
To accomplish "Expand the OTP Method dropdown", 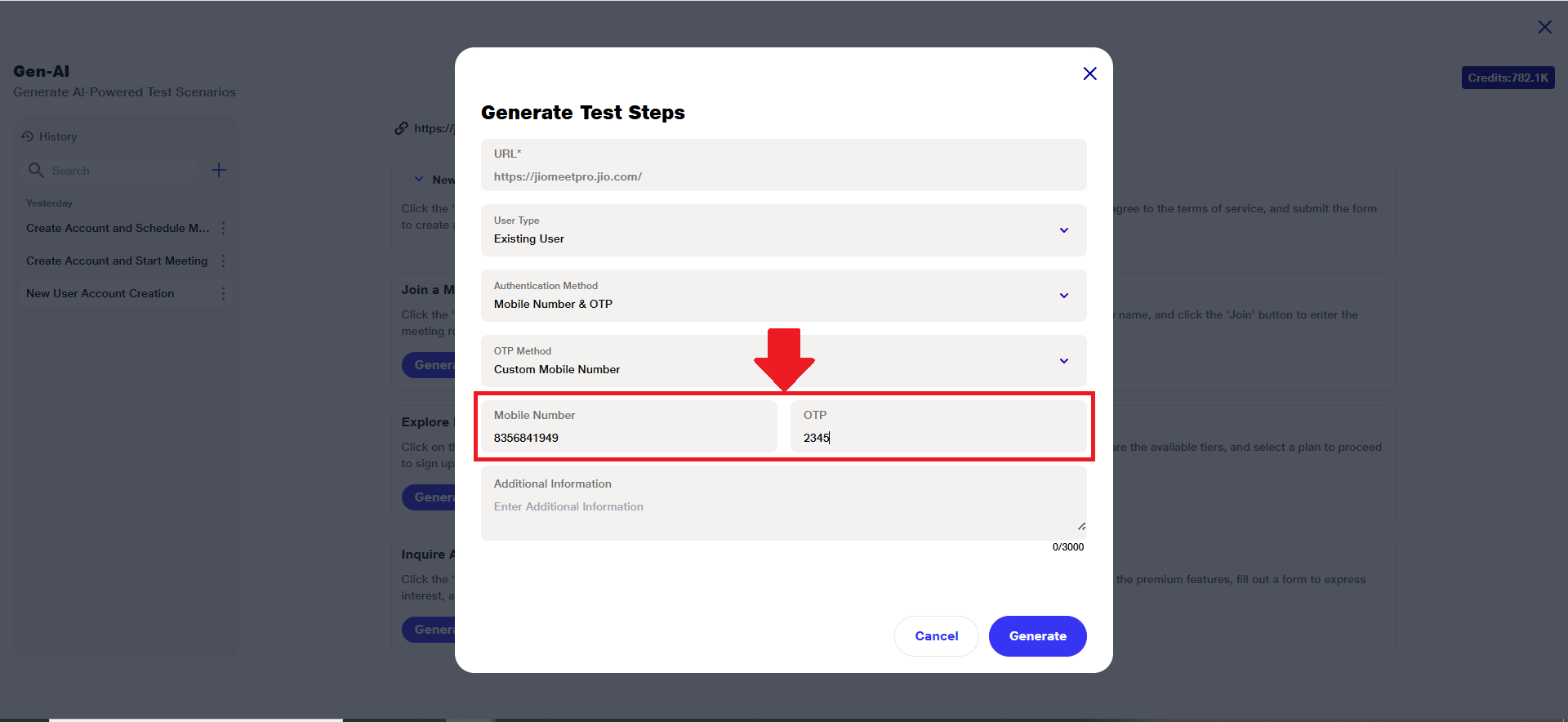I will coord(1063,361).
